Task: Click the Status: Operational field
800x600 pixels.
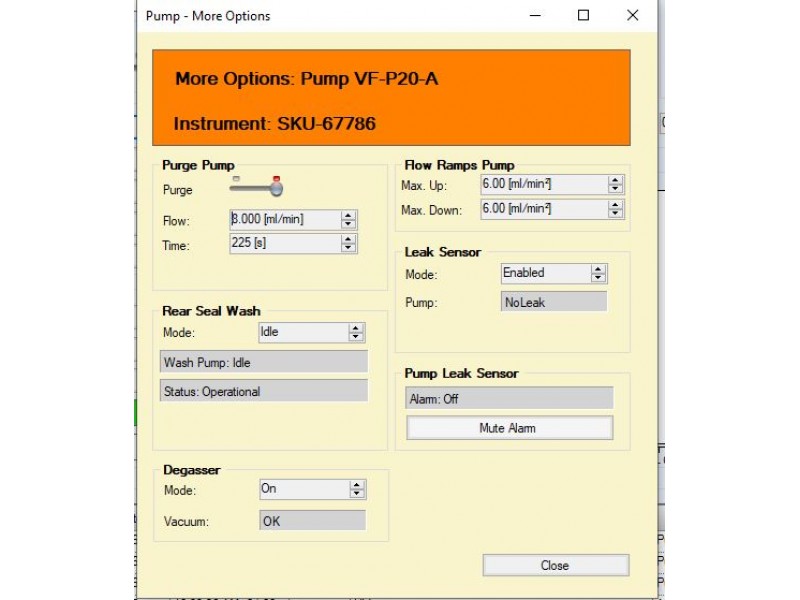Action: click(264, 391)
